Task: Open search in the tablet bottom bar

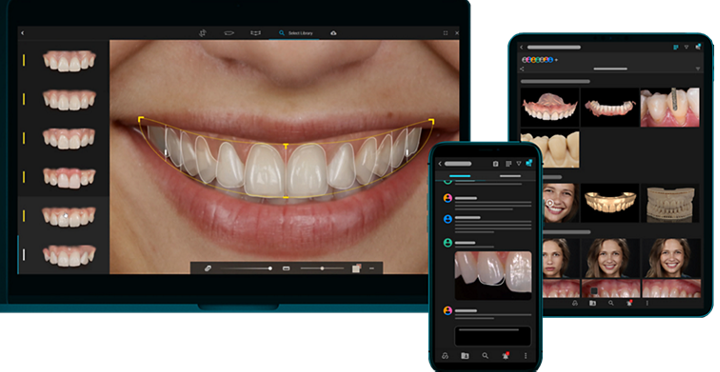Action: point(611,304)
